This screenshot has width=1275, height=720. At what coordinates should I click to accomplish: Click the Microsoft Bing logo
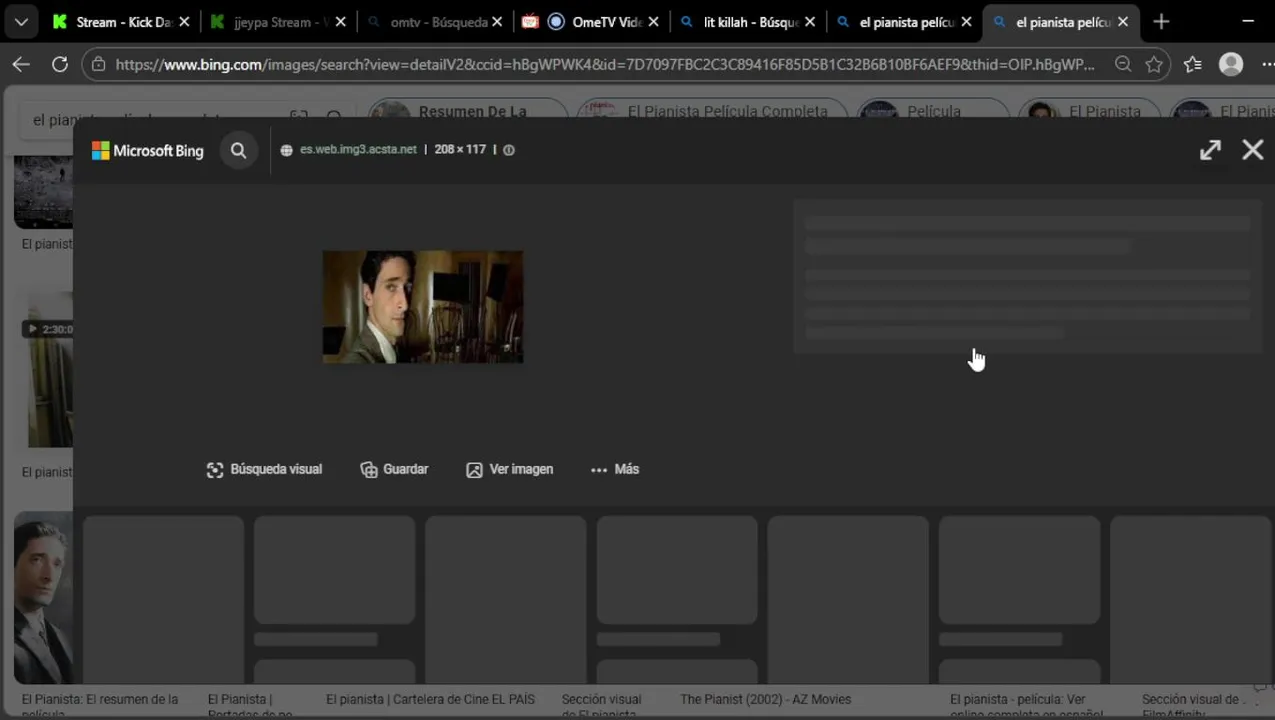[x=148, y=150]
